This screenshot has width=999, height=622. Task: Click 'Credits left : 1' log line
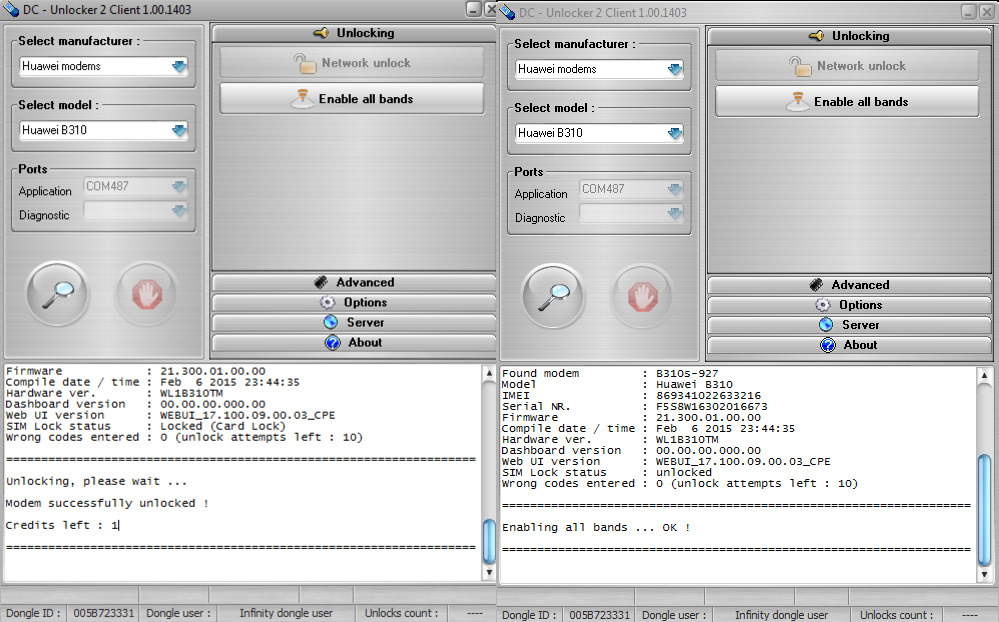(62, 525)
